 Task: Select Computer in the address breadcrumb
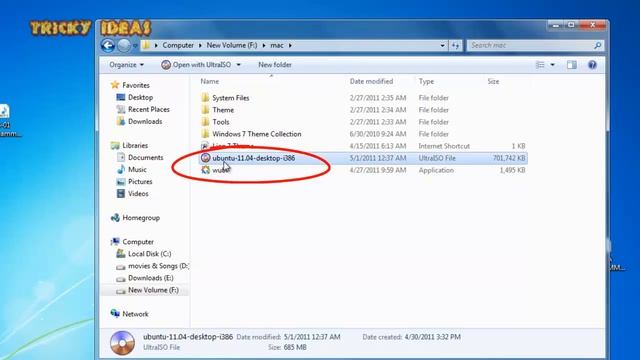[x=178, y=45]
